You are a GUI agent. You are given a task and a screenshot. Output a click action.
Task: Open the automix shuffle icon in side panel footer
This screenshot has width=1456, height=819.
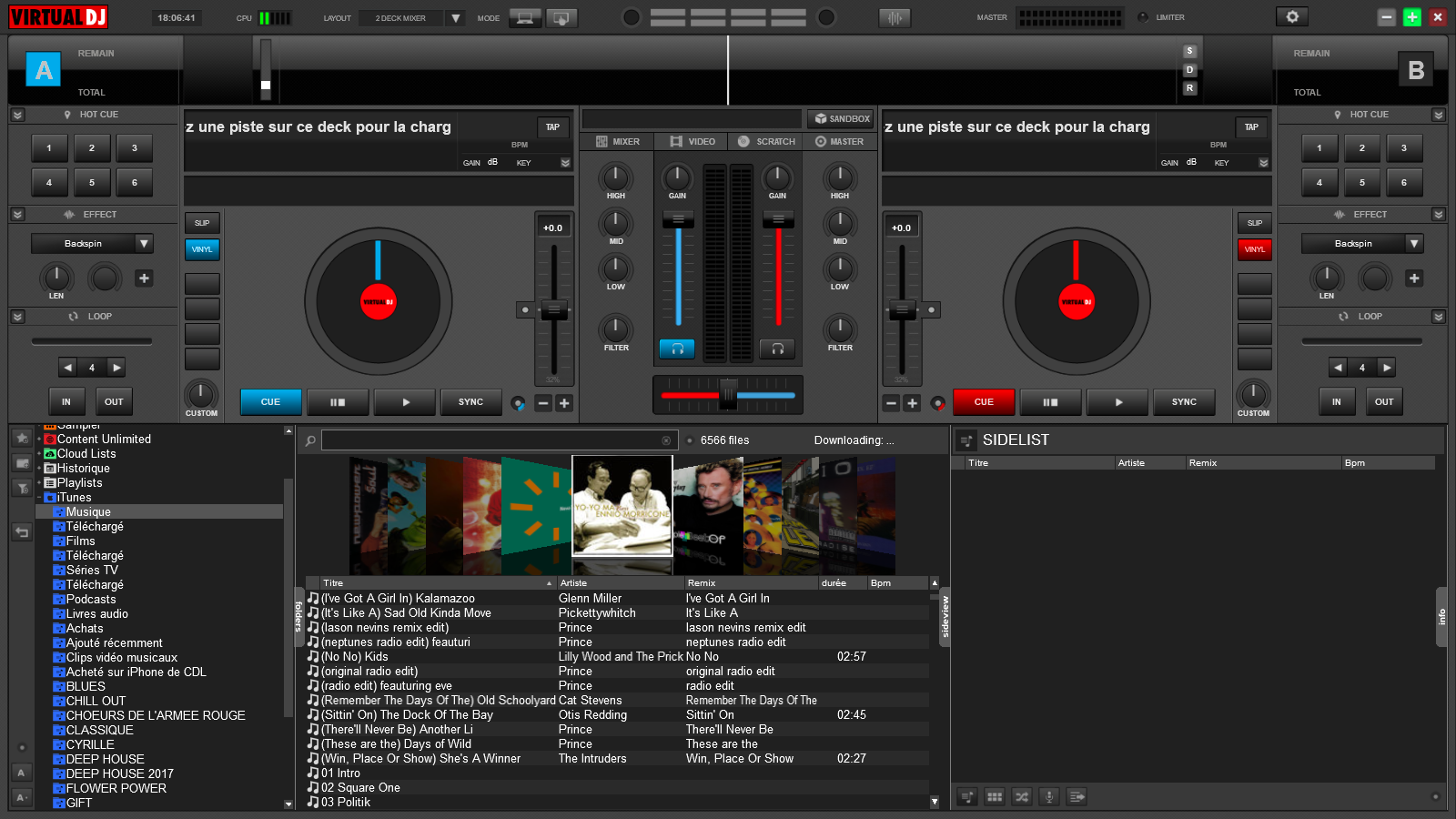tap(1022, 797)
